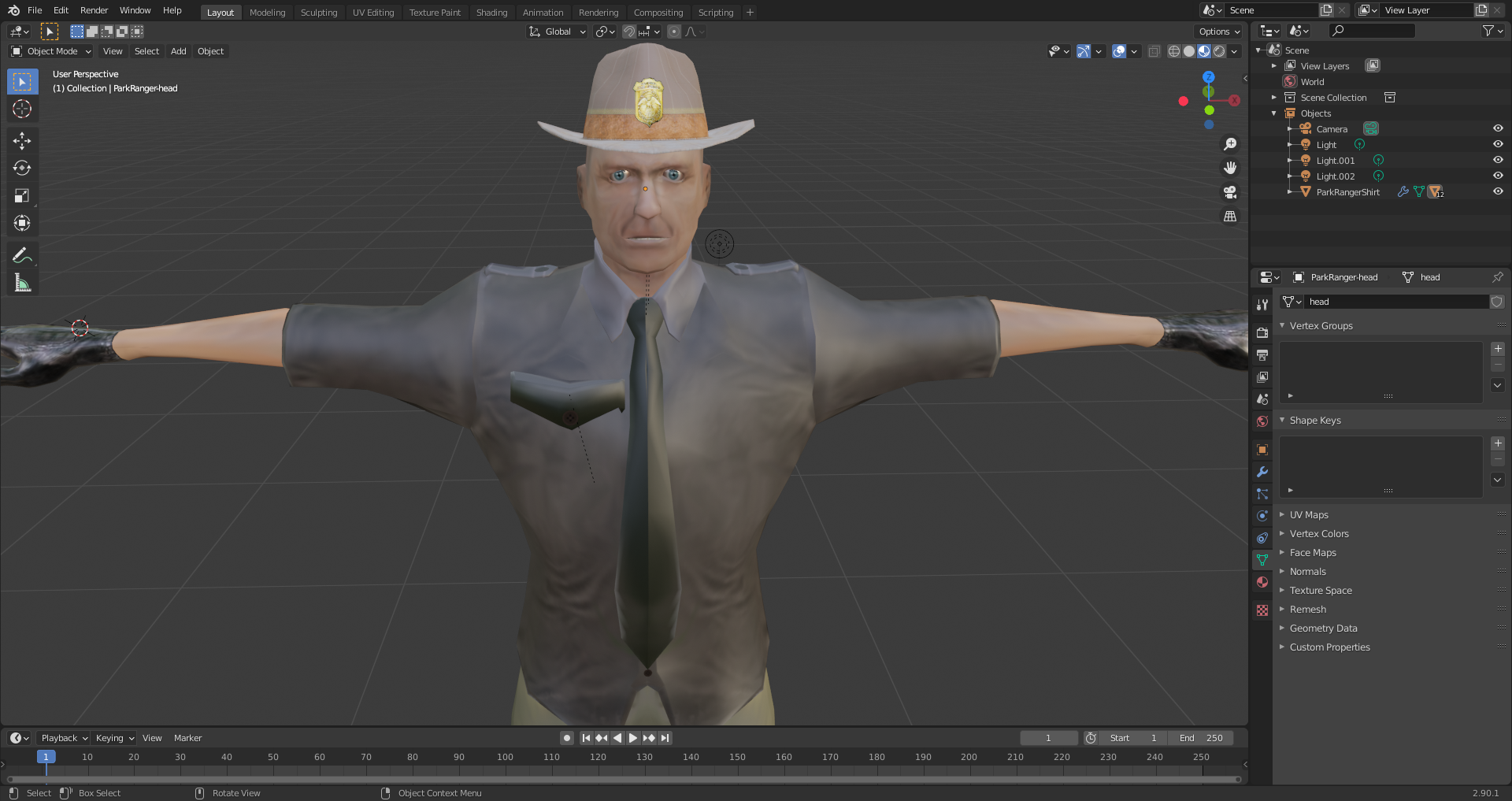Hide the ParkRangerShirt object in the outliner

point(1497,191)
